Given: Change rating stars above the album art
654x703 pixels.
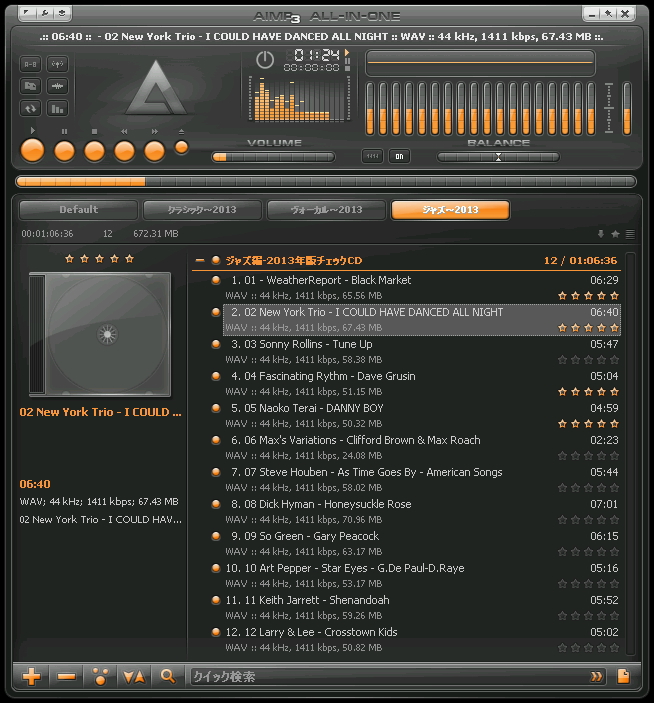Looking at the screenshot, I should pyautogui.click(x=100, y=259).
